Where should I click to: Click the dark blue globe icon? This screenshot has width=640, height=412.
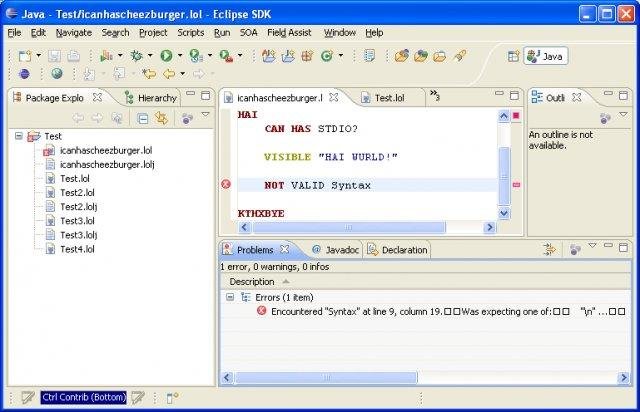coord(24,74)
